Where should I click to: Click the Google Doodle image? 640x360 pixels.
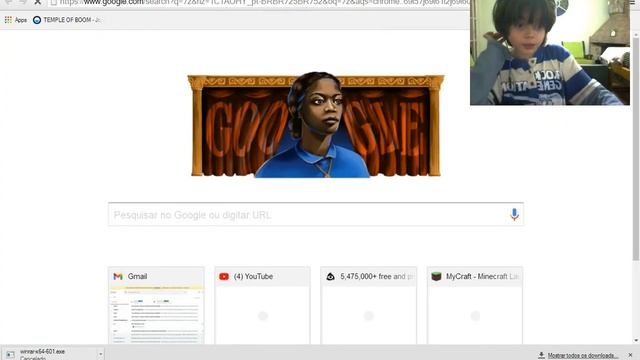click(x=316, y=125)
